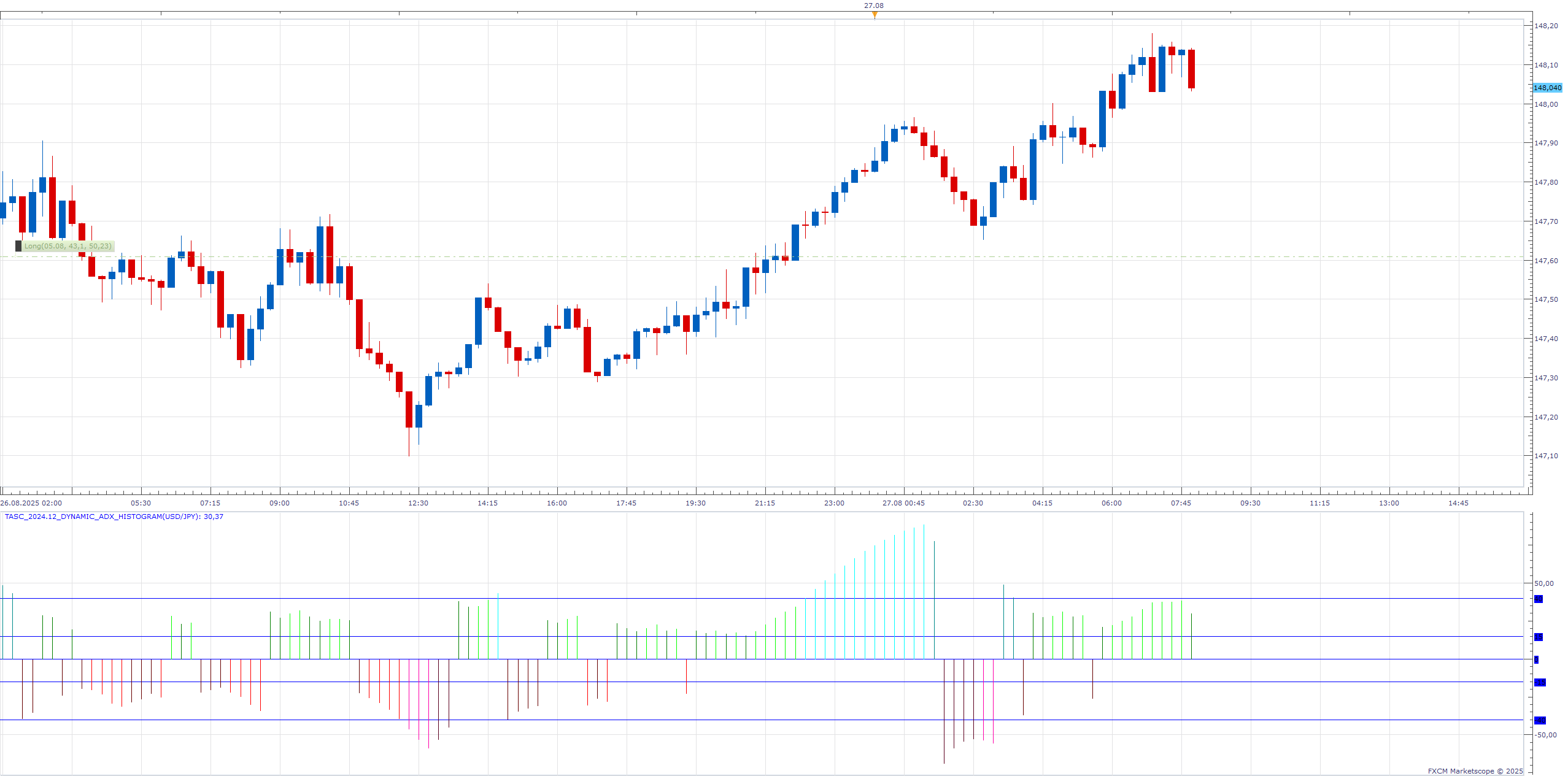Viewport: 1568px width, 776px height.
Task: Click the 11:15 time axis label
Action: pos(1320,503)
